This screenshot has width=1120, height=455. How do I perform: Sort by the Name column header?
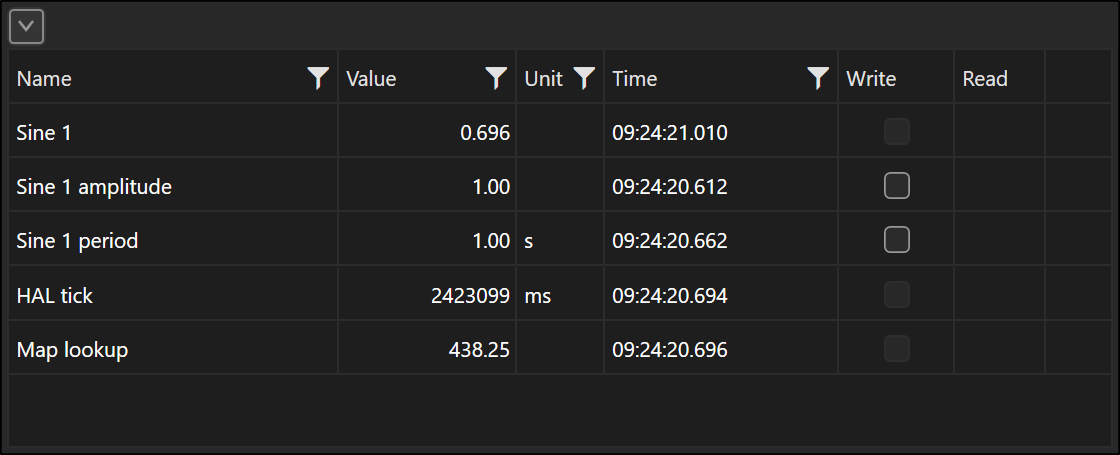click(44, 79)
